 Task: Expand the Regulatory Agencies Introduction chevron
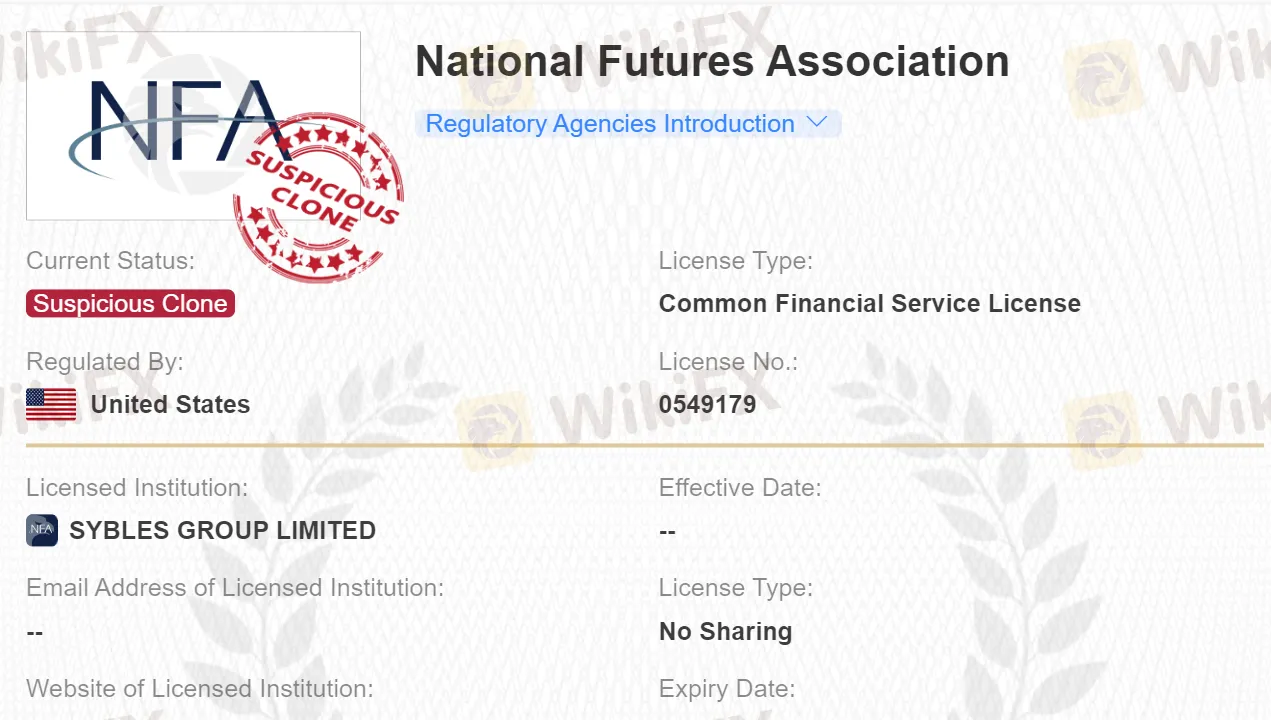(817, 122)
